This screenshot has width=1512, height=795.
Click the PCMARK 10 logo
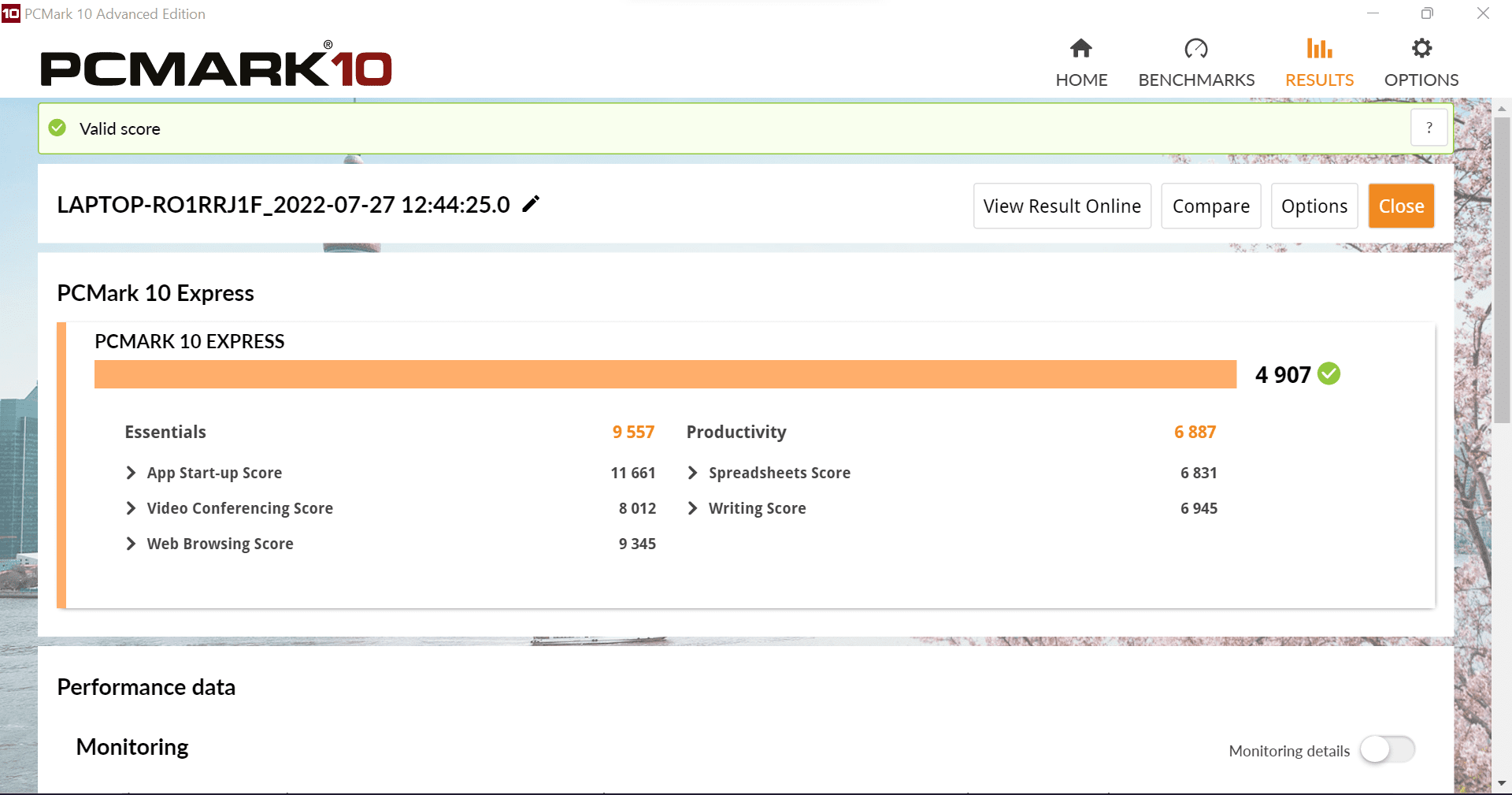point(216,65)
